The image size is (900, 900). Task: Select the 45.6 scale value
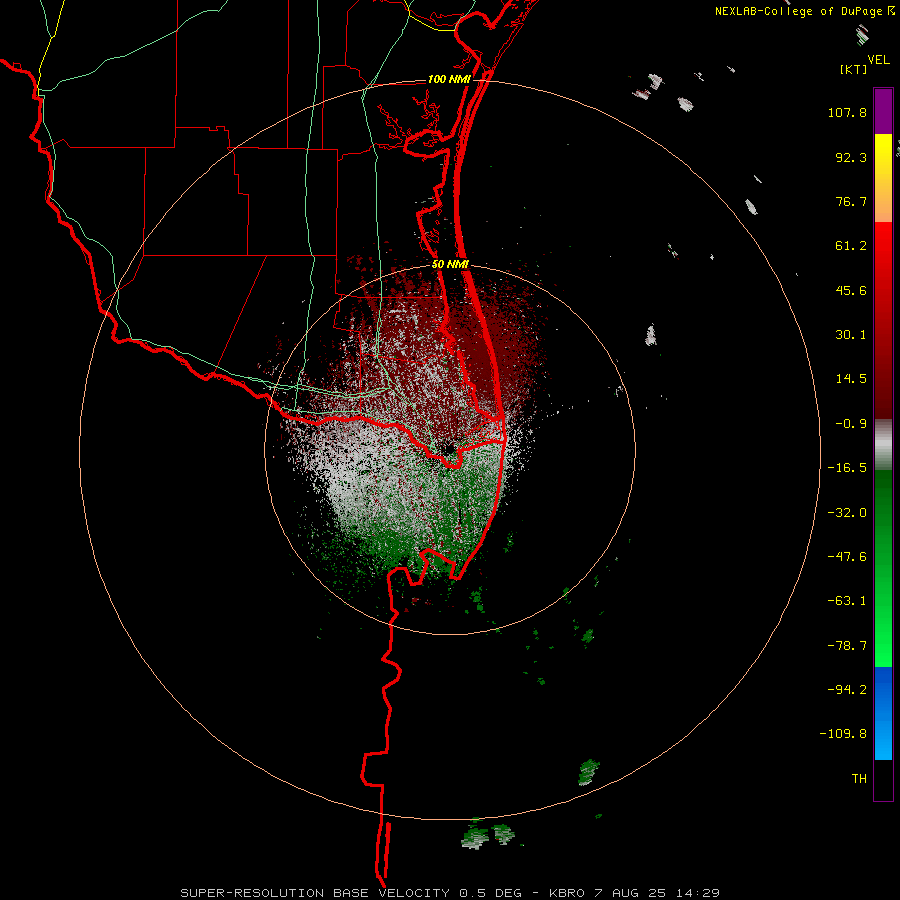pyautogui.click(x=851, y=290)
